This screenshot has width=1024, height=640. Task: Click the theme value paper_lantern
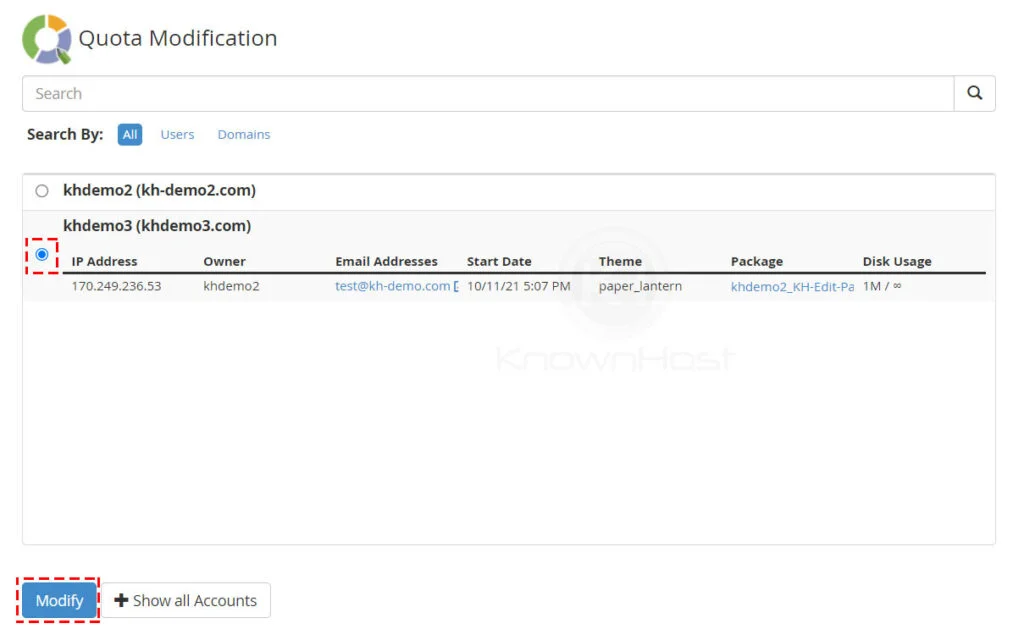click(x=640, y=286)
